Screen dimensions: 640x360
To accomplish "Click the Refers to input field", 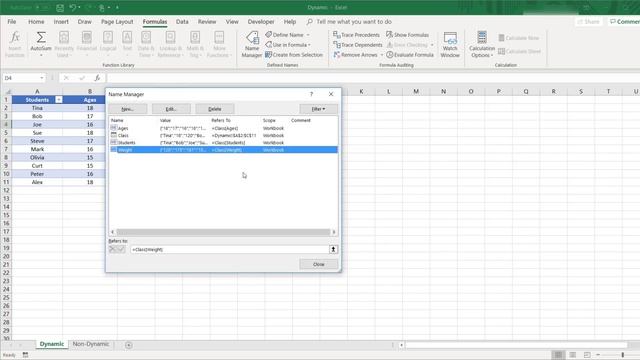I will (x=230, y=249).
